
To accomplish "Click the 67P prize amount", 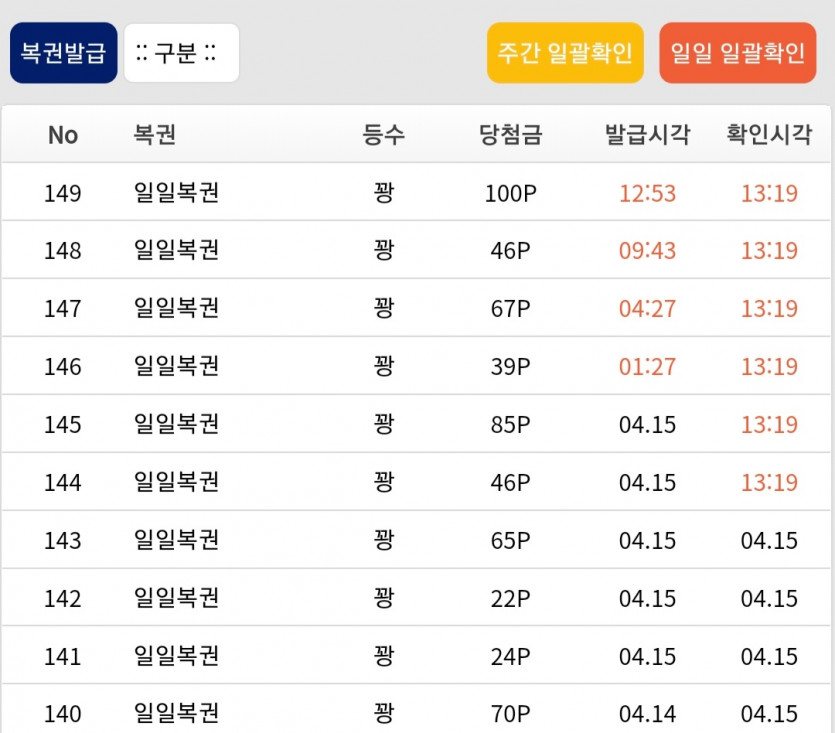I will click(x=511, y=309).
